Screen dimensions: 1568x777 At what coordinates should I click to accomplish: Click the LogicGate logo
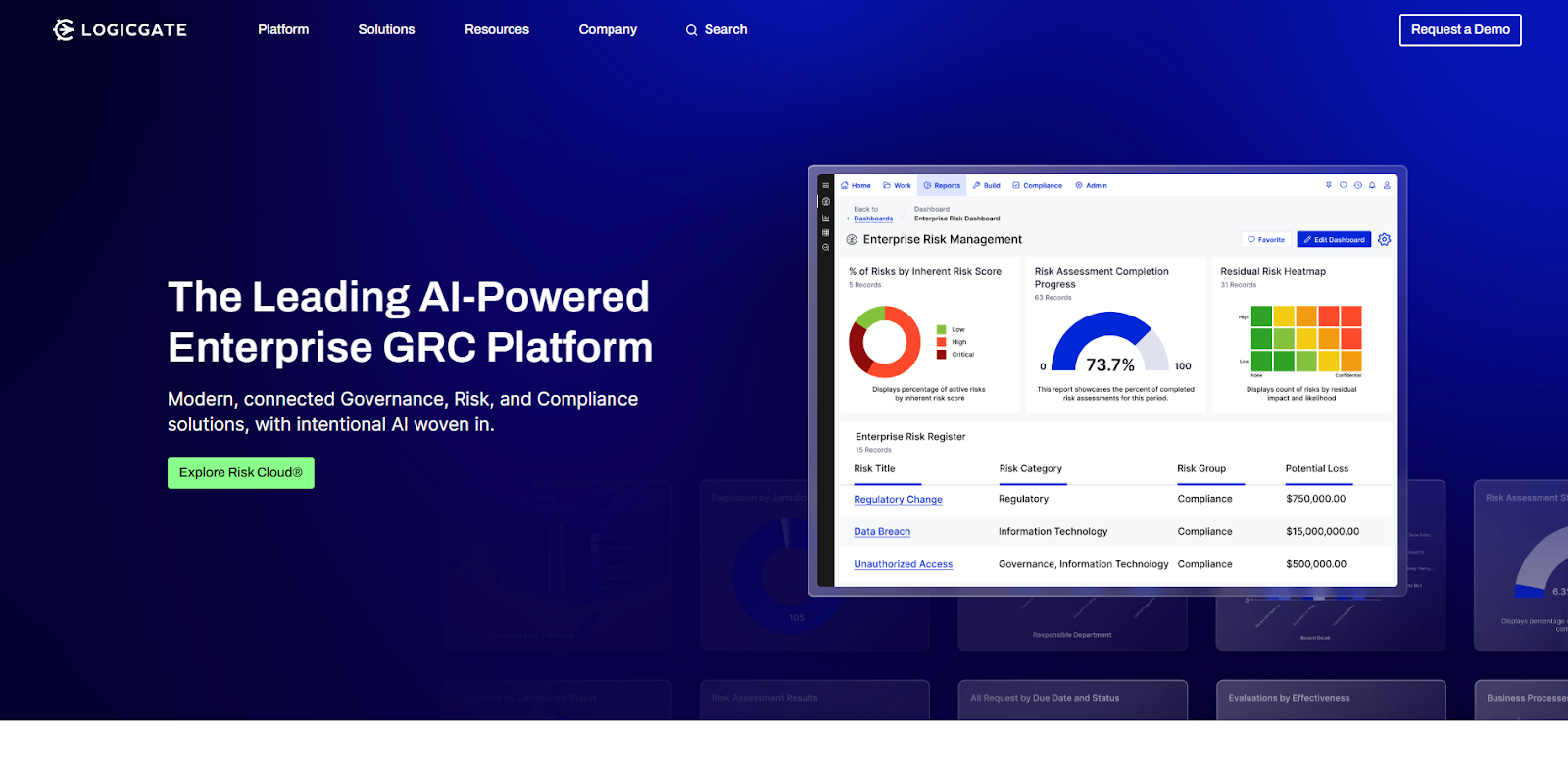120,30
